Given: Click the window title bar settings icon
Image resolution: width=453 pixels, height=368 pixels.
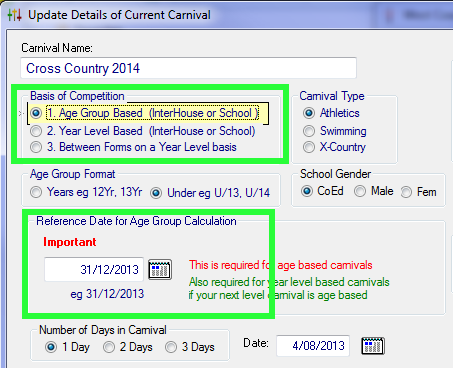Looking at the screenshot, I should (x=14, y=15).
